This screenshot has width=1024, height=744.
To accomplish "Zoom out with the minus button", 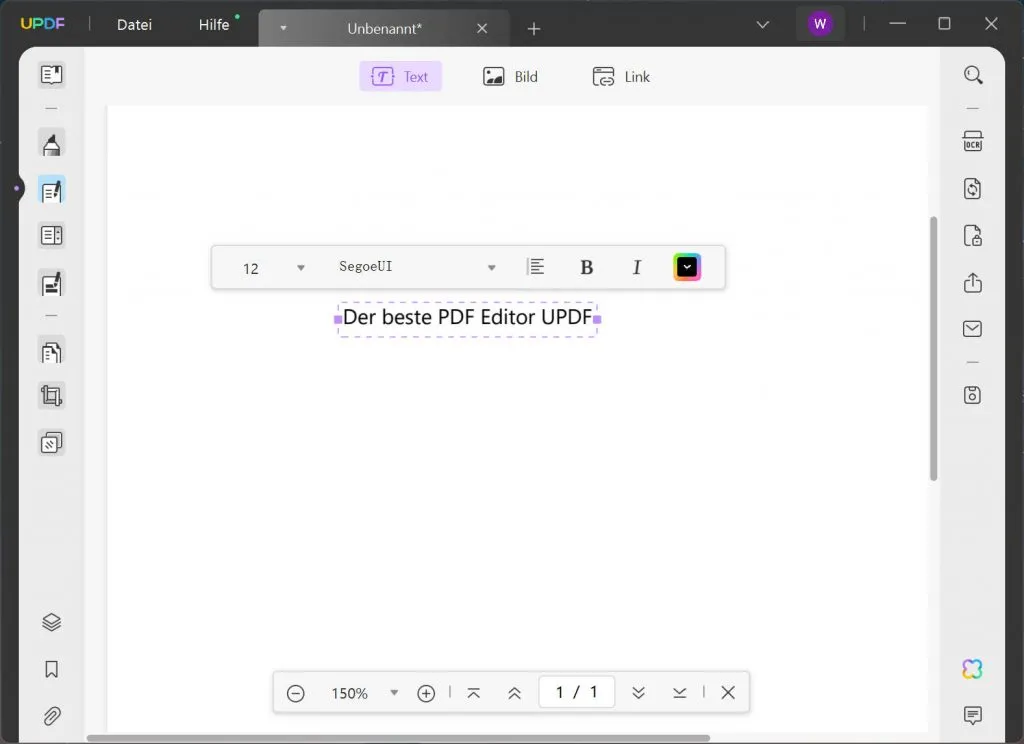I will coord(296,693).
